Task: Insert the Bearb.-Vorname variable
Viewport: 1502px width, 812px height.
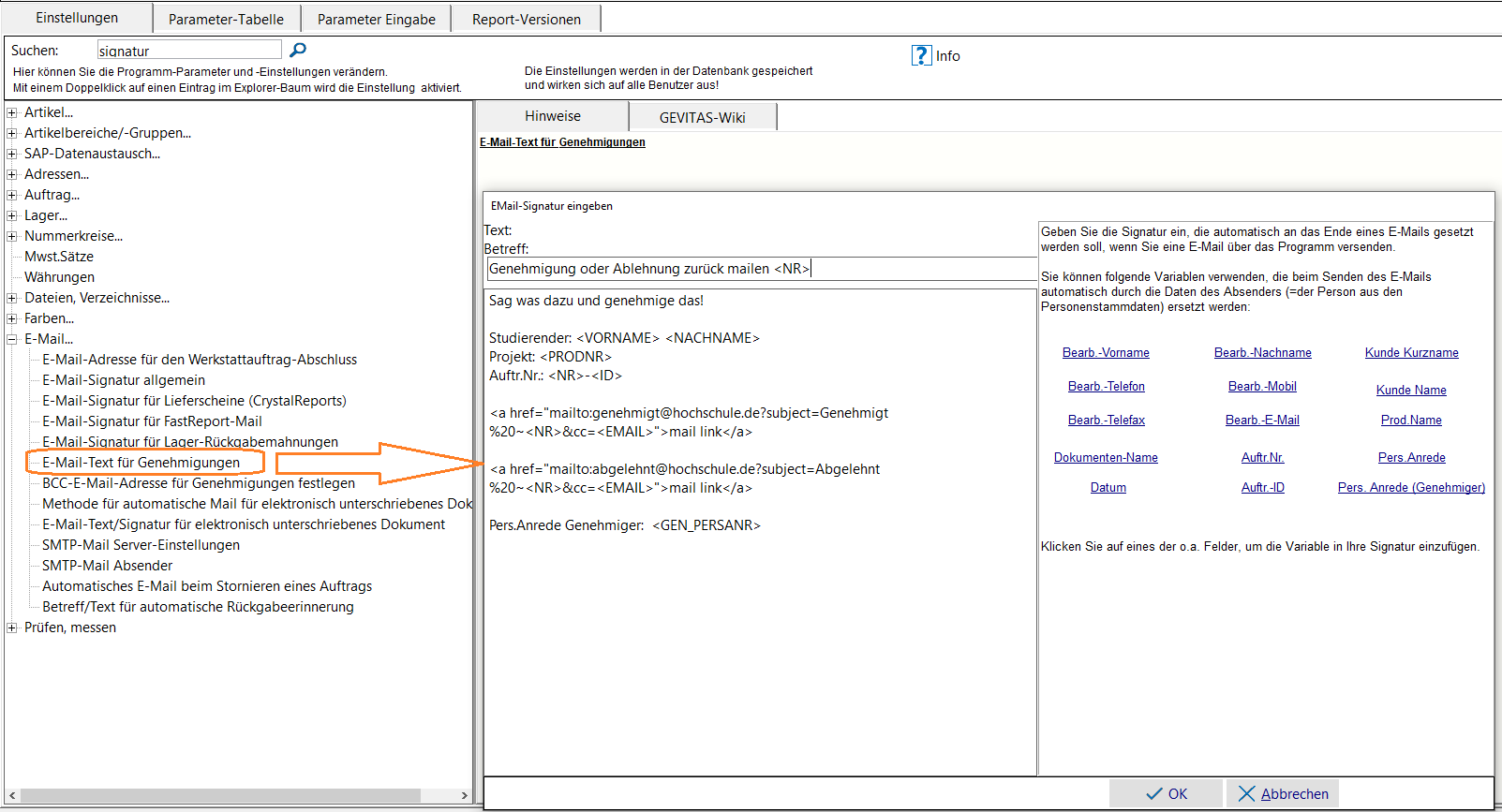Action: pos(1106,353)
